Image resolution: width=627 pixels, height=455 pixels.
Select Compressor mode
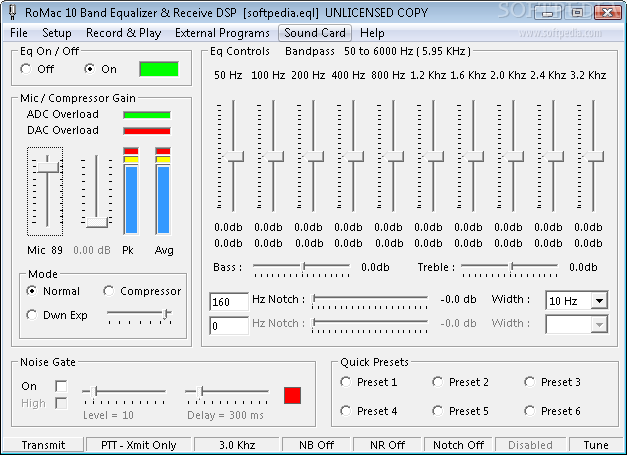click(110, 291)
